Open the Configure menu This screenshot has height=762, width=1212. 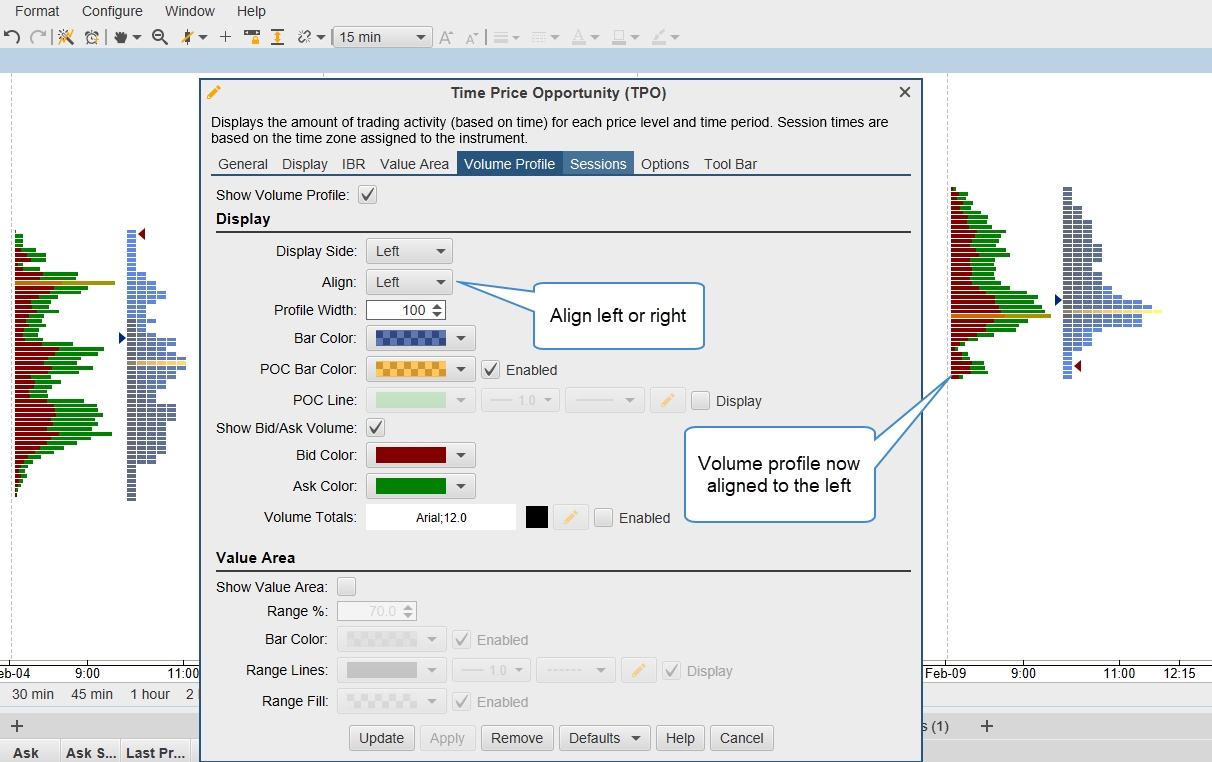pyautogui.click(x=112, y=11)
